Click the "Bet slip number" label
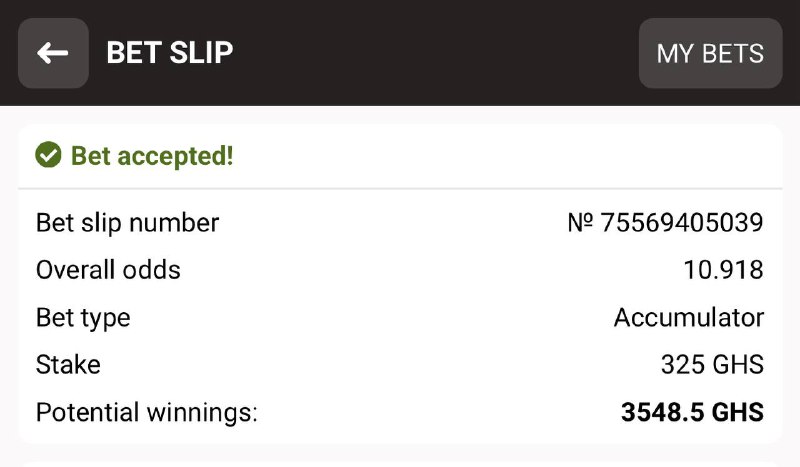Screen dimensions: 800x467 (x=127, y=222)
